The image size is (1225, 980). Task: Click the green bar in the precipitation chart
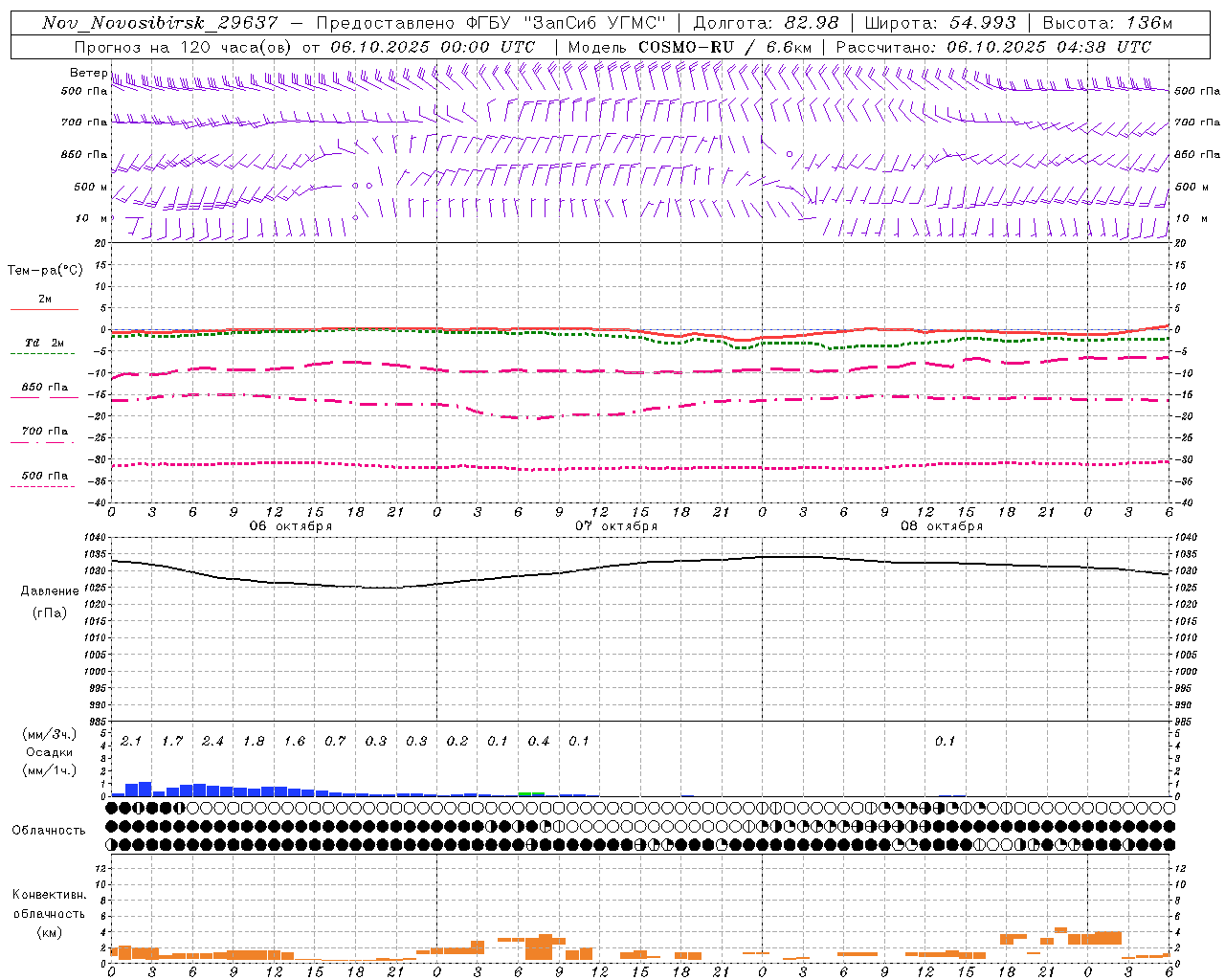coord(531,792)
